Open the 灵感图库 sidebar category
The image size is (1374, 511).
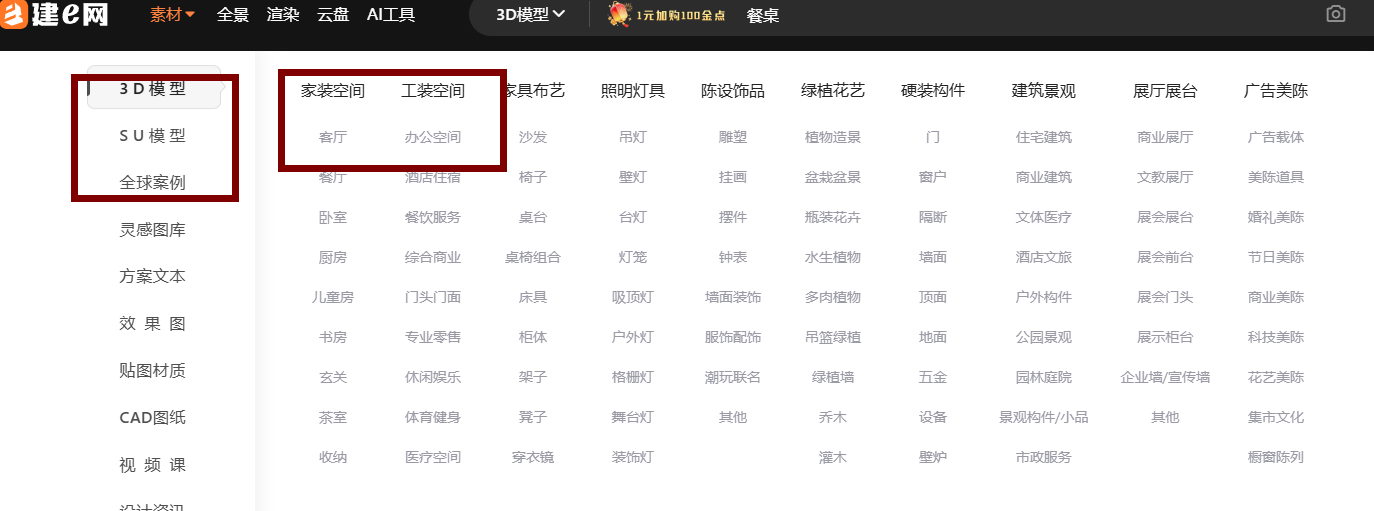[x=152, y=230]
